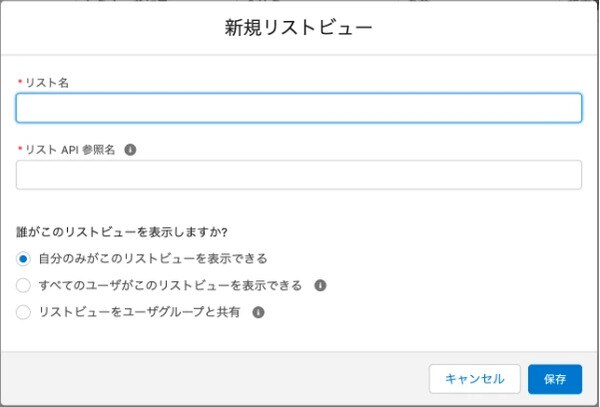Select 自分のみがこのリストビューを表示できる radio button
The height and width of the screenshot is (407, 600).
(23, 259)
